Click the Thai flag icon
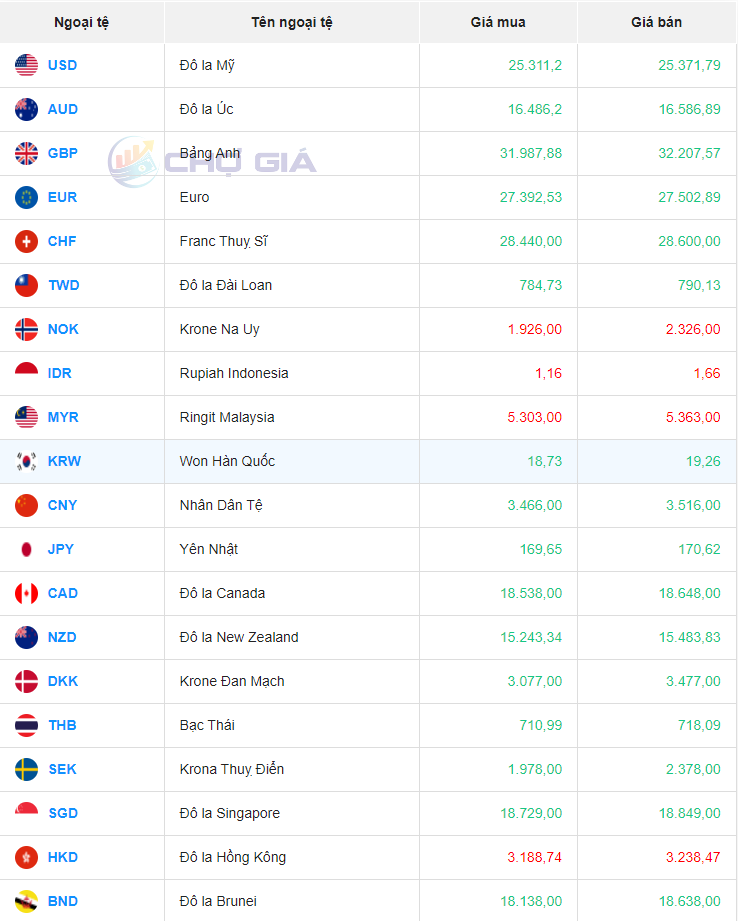 pos(27,726)
